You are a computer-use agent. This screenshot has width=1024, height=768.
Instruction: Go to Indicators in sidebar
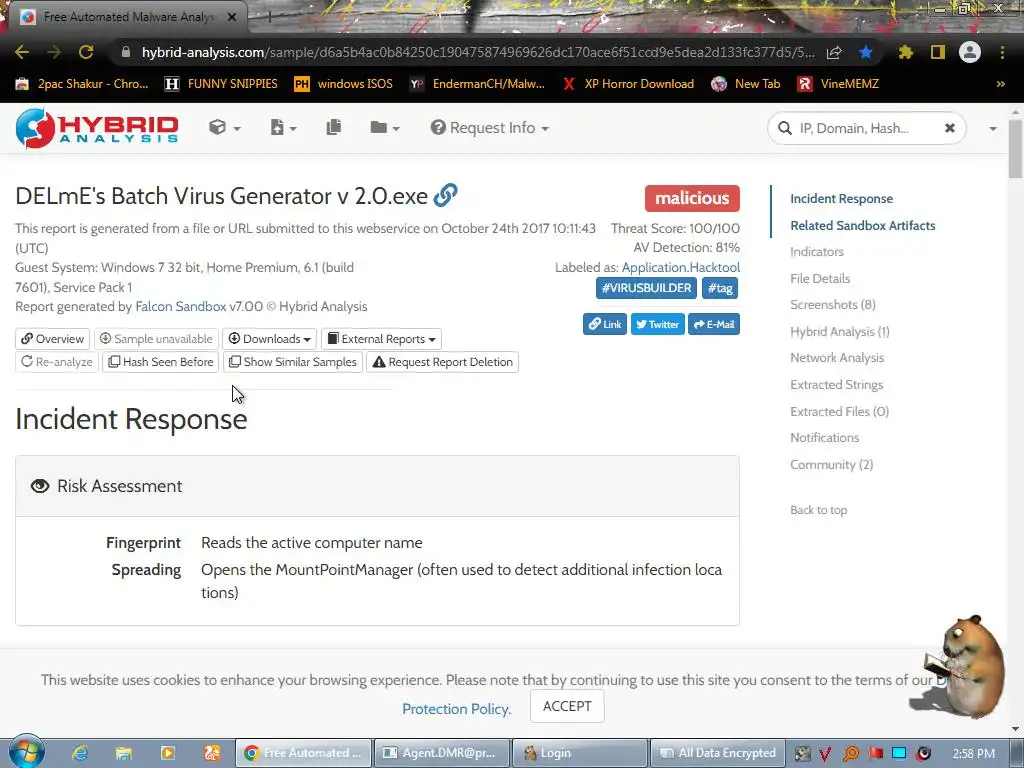tap(816, 251)
